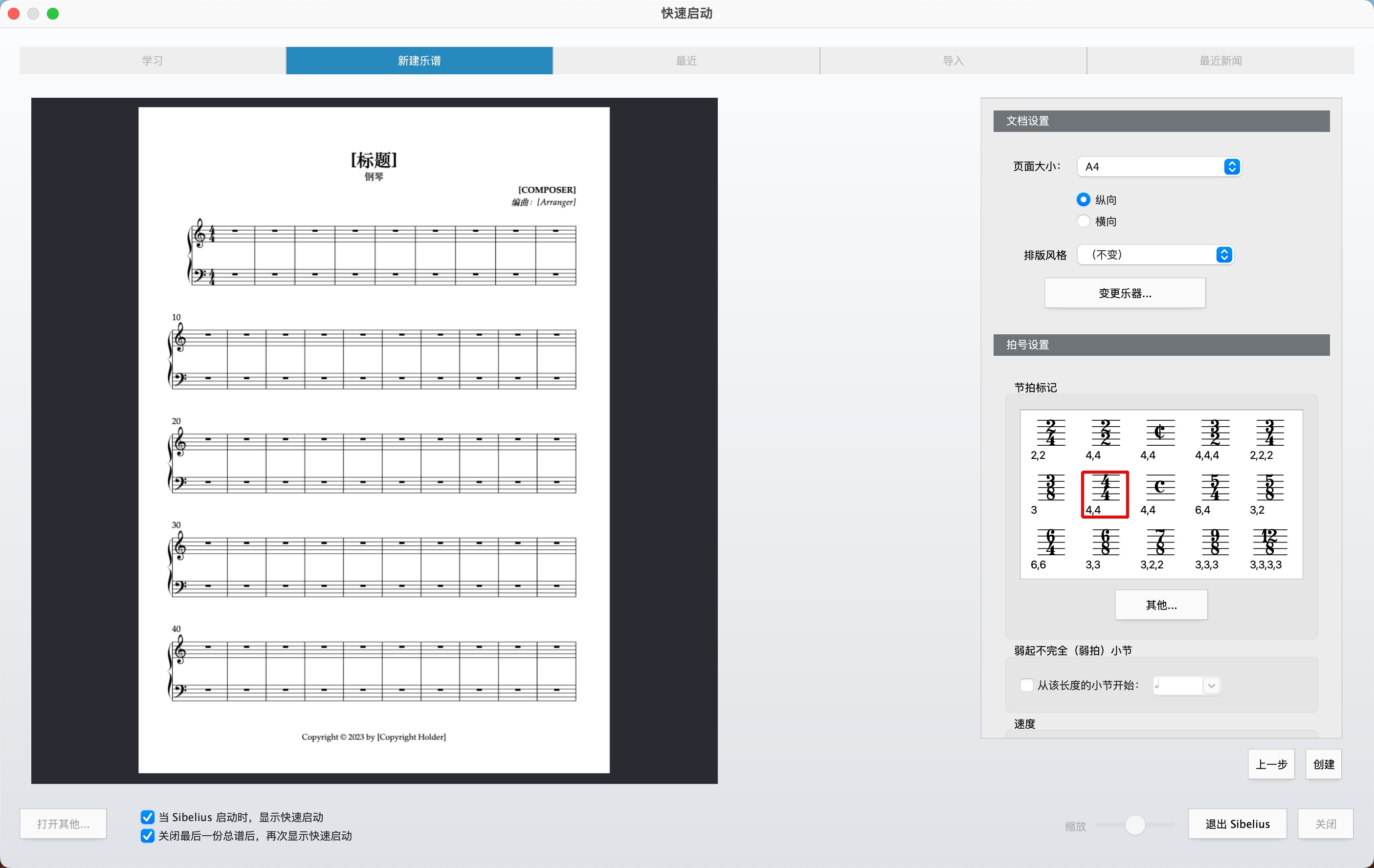Image resolution: width=1374 pixels, height=868 pixels.
Task: Click the 其他... time signature button
Action: coord(1161,605)
